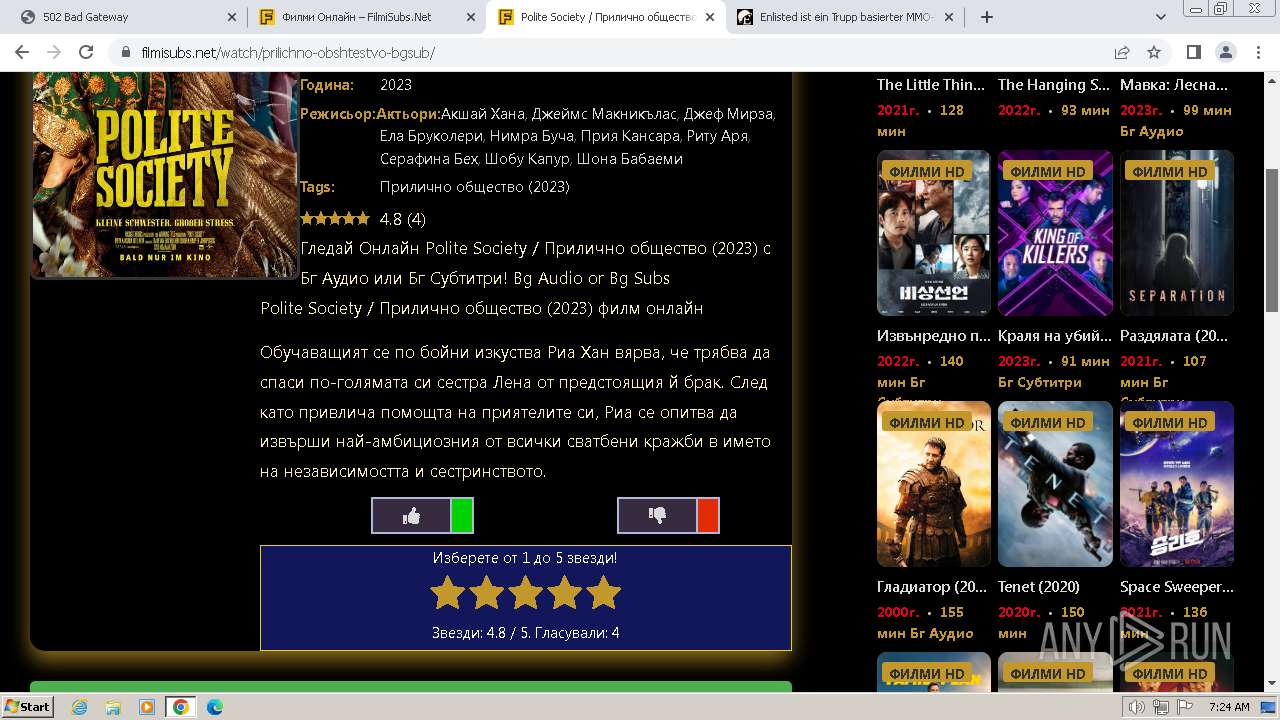Share this page via toolbar icon

pos(1122,52)
